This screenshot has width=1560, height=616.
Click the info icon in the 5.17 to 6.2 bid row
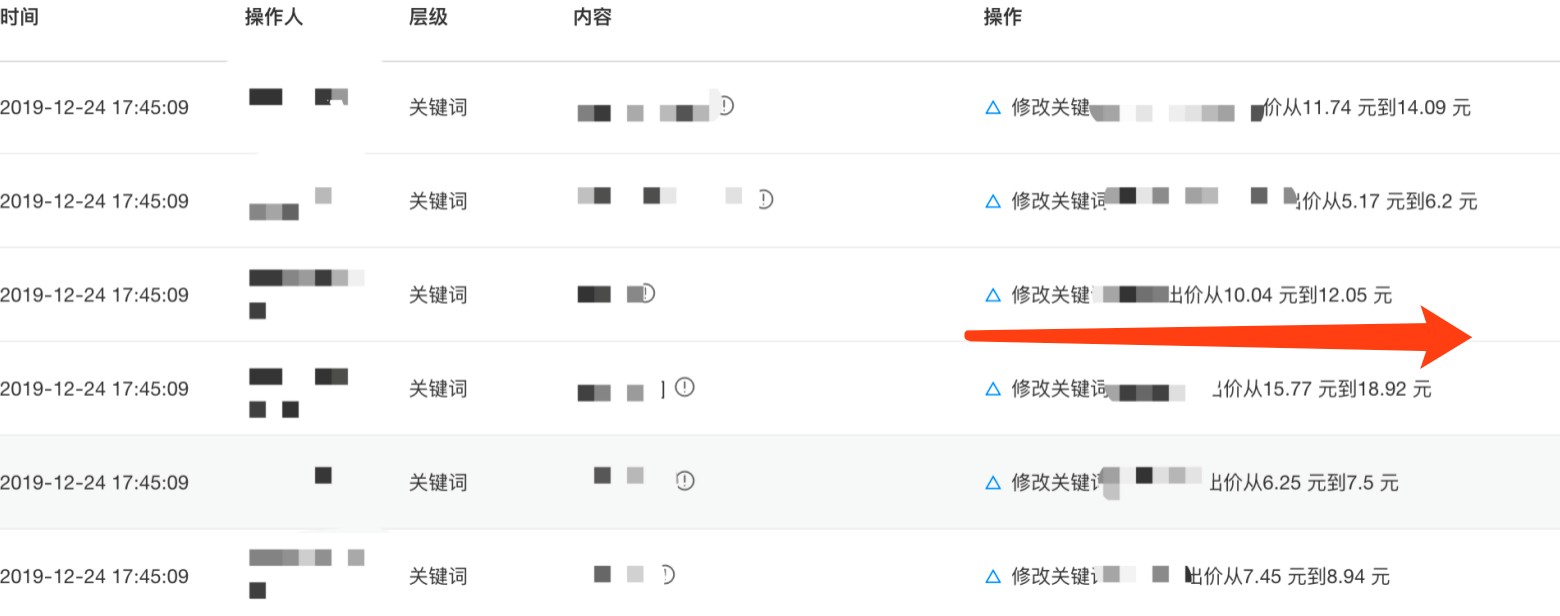tap(765, 199)
